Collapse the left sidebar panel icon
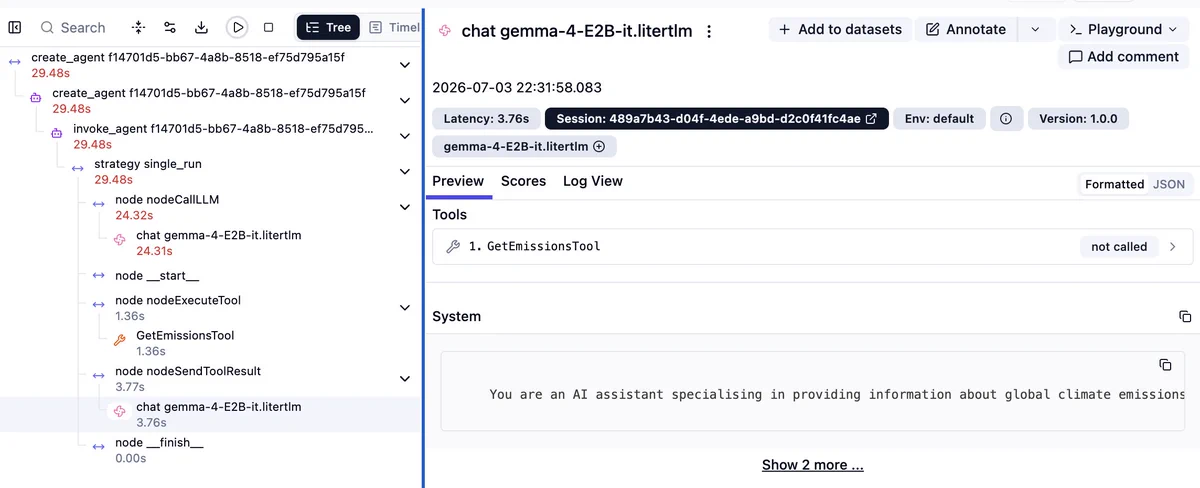 coord(14,27)
